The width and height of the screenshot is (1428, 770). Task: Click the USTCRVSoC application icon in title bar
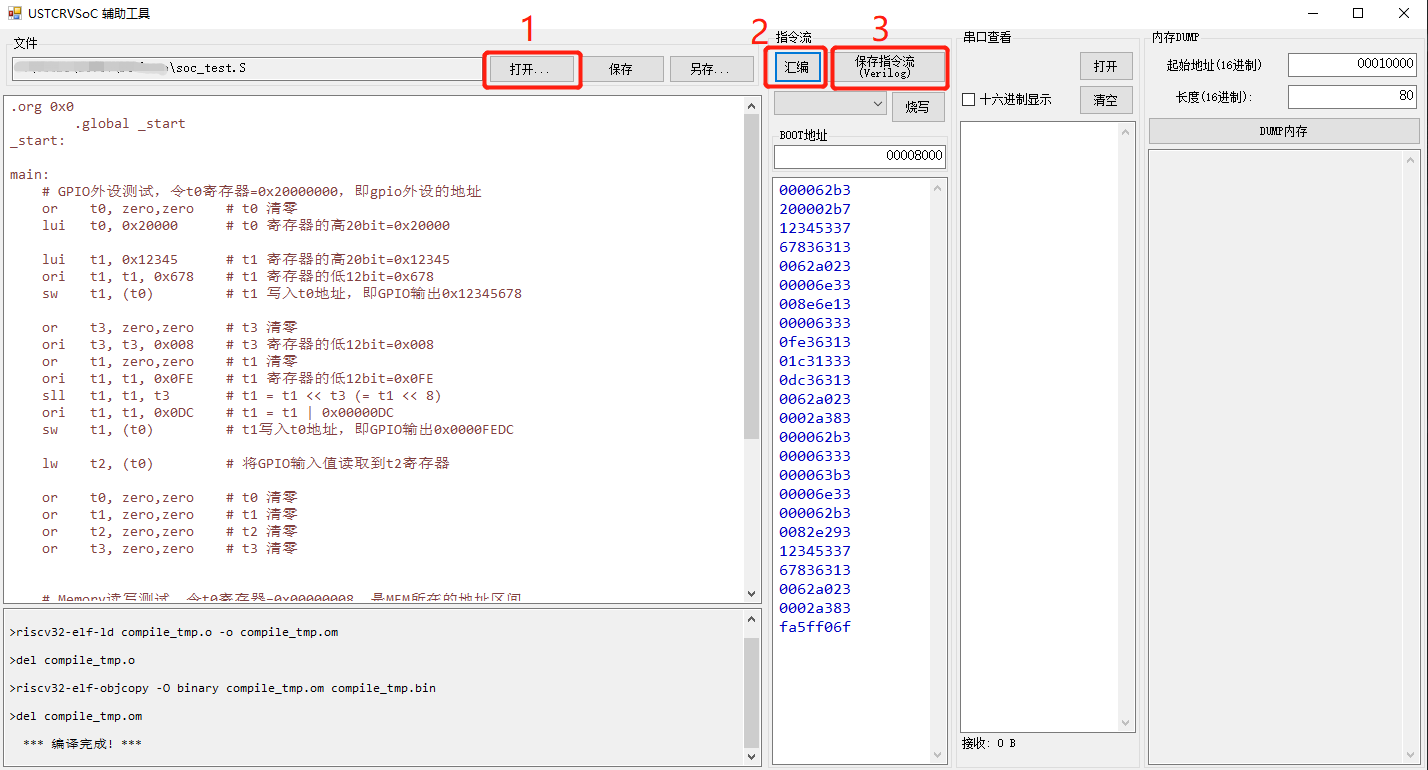pyautogui.click(x=14, y=13)
